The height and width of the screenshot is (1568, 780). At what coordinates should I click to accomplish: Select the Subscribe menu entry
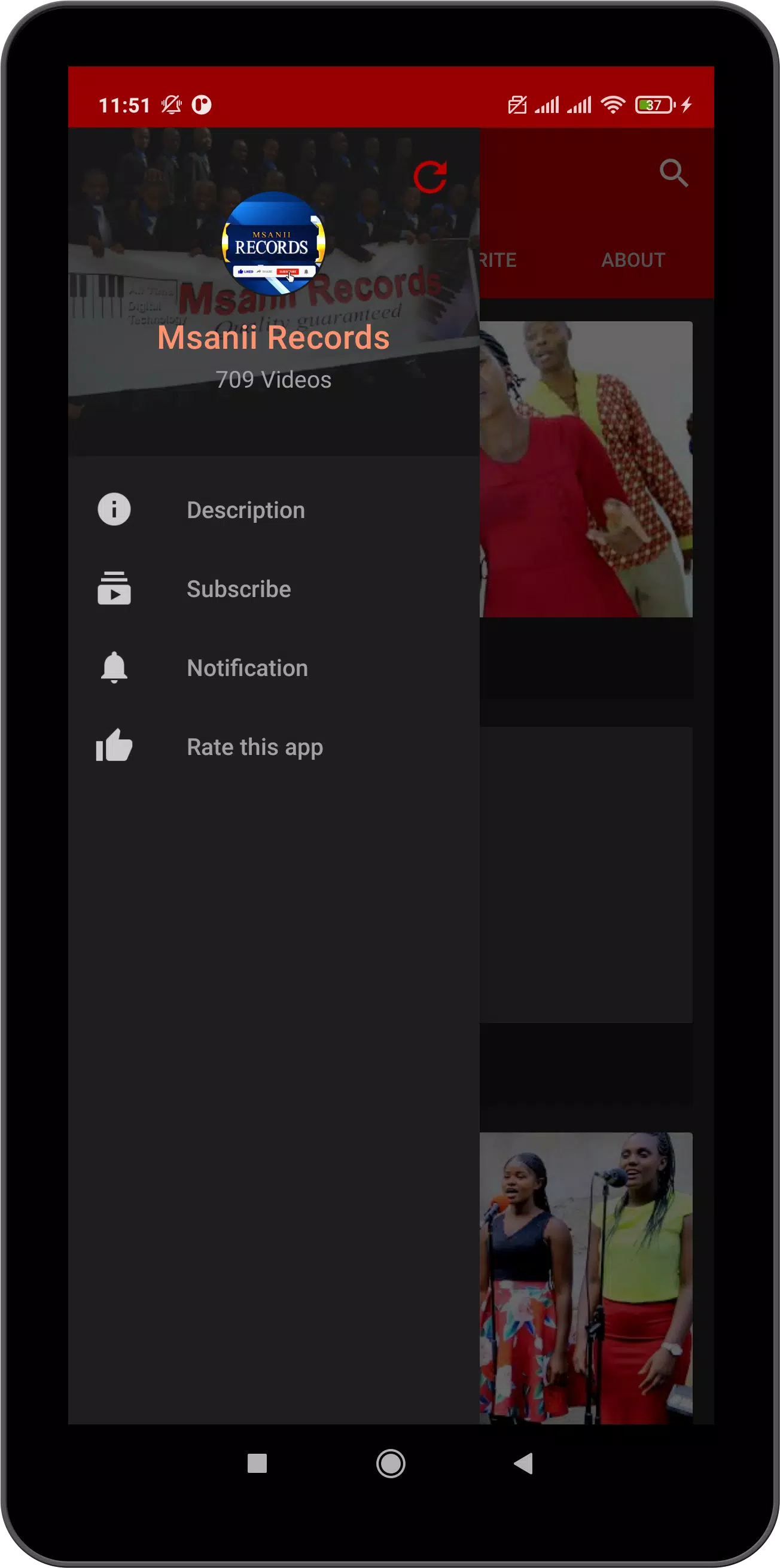coord(274,589)
